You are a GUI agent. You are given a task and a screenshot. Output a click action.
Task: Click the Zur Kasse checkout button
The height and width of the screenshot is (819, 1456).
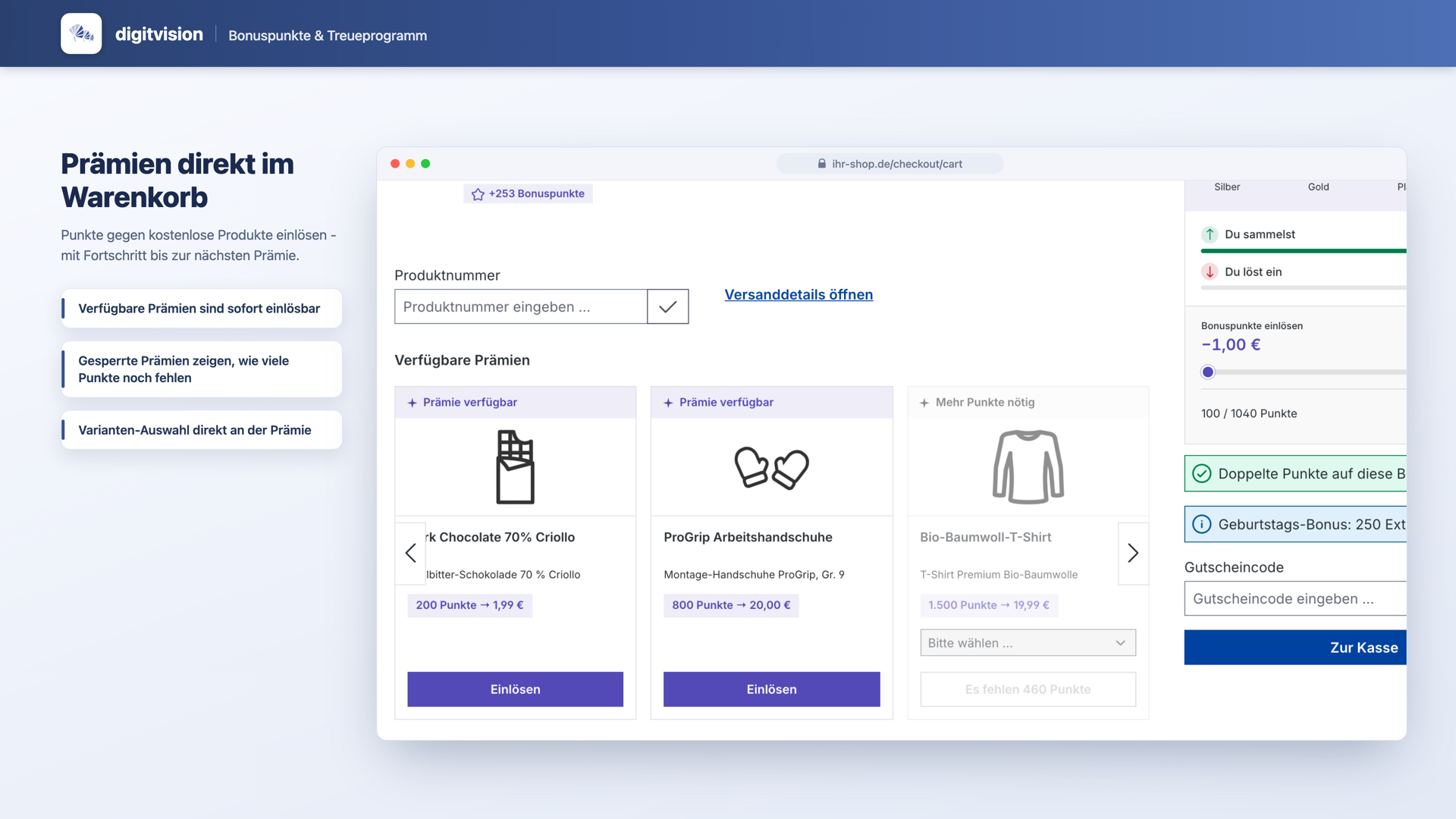point(1295,648)
